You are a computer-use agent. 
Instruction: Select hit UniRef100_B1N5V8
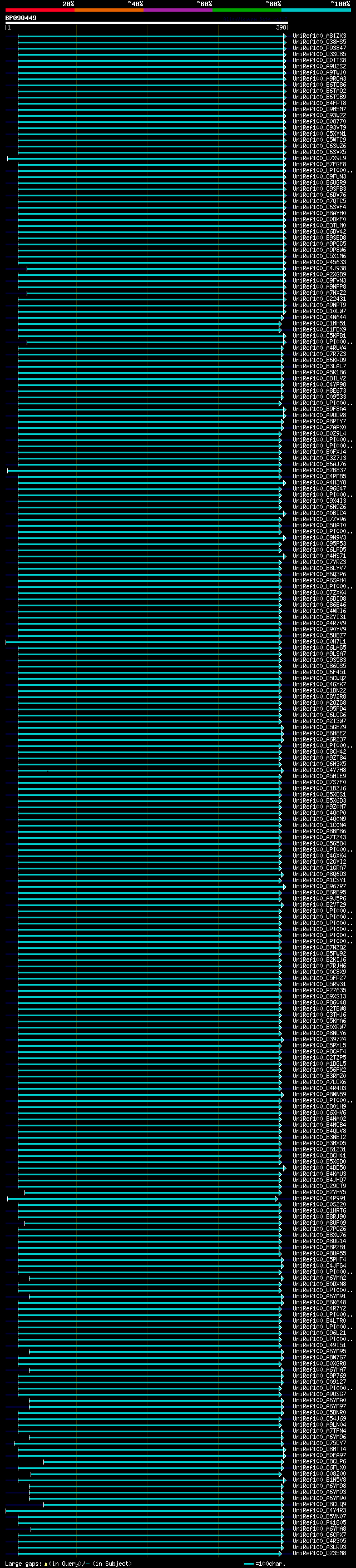pos(319,1480)
